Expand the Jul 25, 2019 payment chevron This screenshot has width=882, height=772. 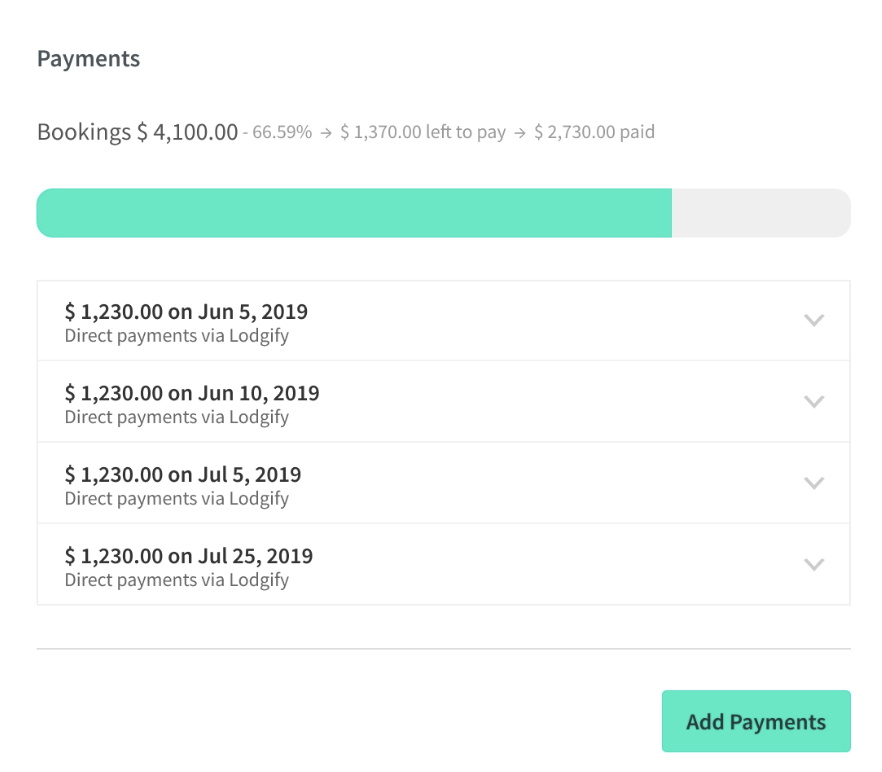[814, 564]
